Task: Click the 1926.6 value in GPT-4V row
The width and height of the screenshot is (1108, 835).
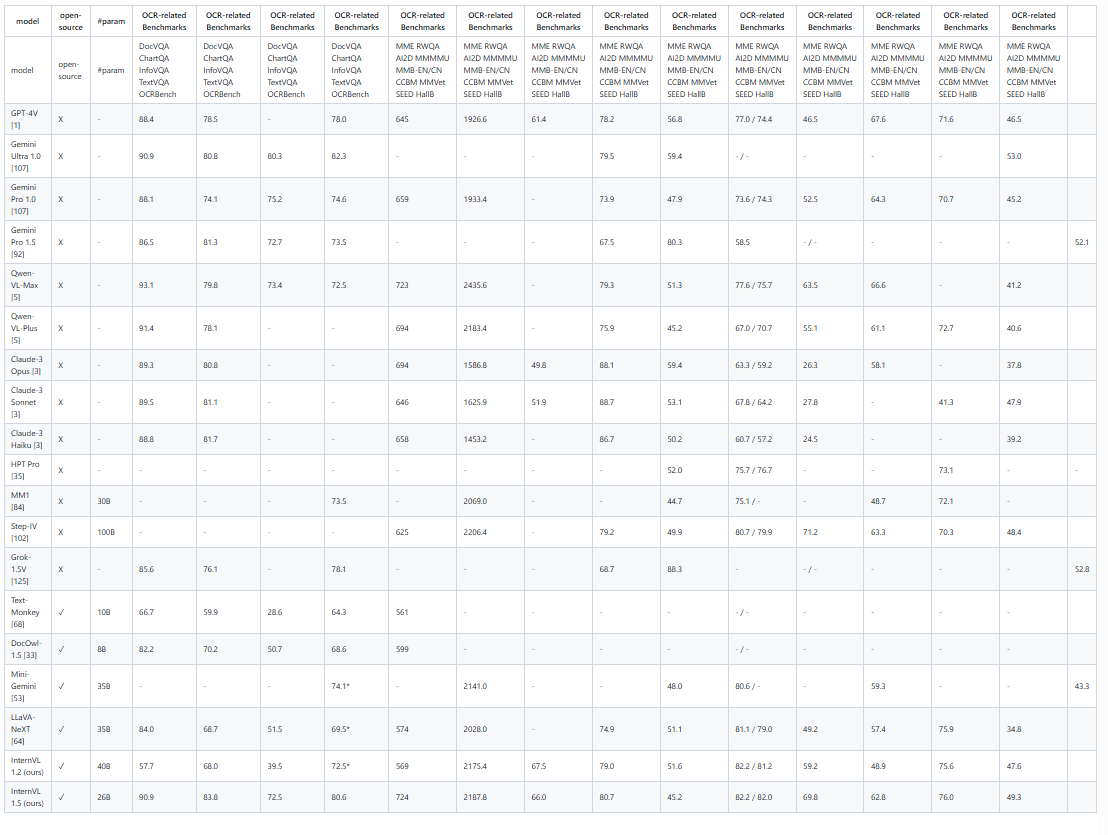Action: pyautogui.click(x=475, y=119)
